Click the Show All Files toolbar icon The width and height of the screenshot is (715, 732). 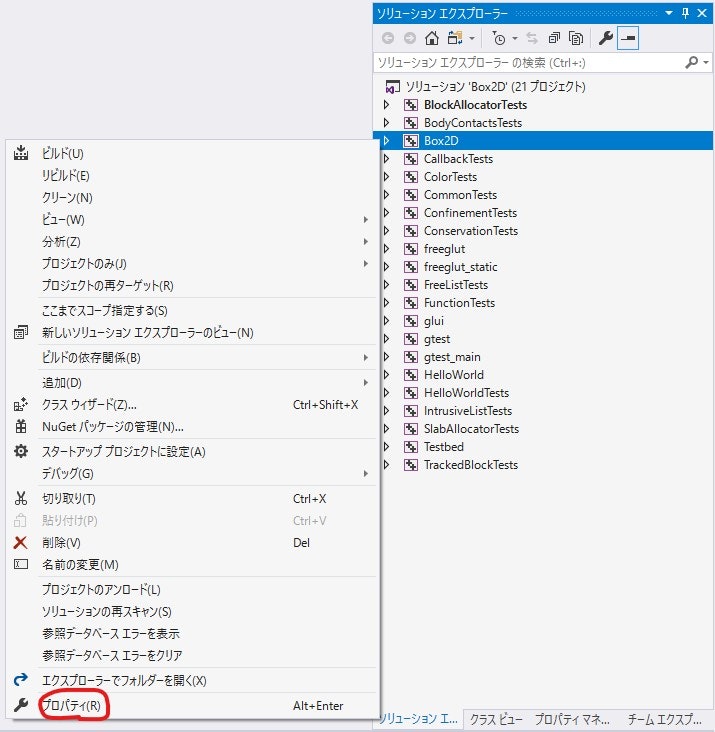click(x=576, y=38)
